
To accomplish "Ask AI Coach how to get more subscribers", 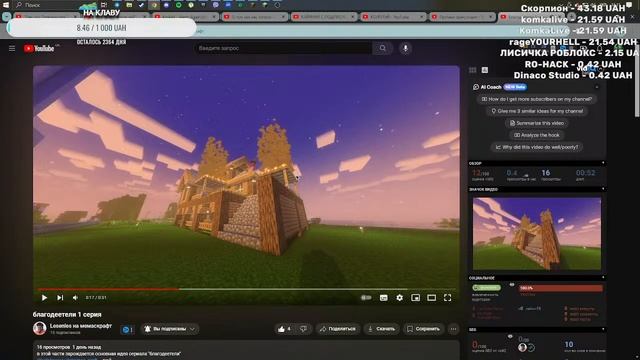I will [x=536, y=99].
